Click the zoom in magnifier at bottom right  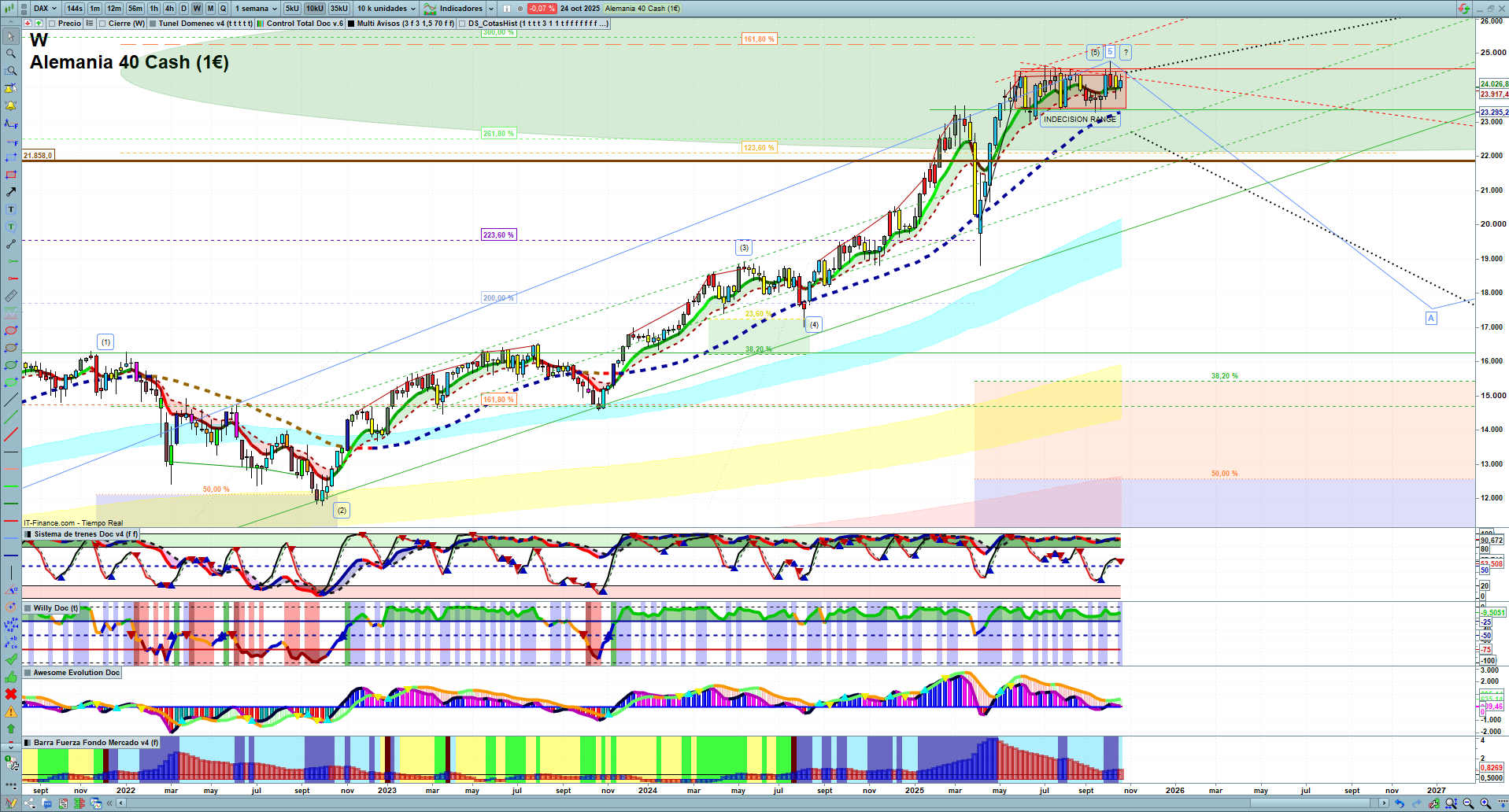[x=1485, y=803]
